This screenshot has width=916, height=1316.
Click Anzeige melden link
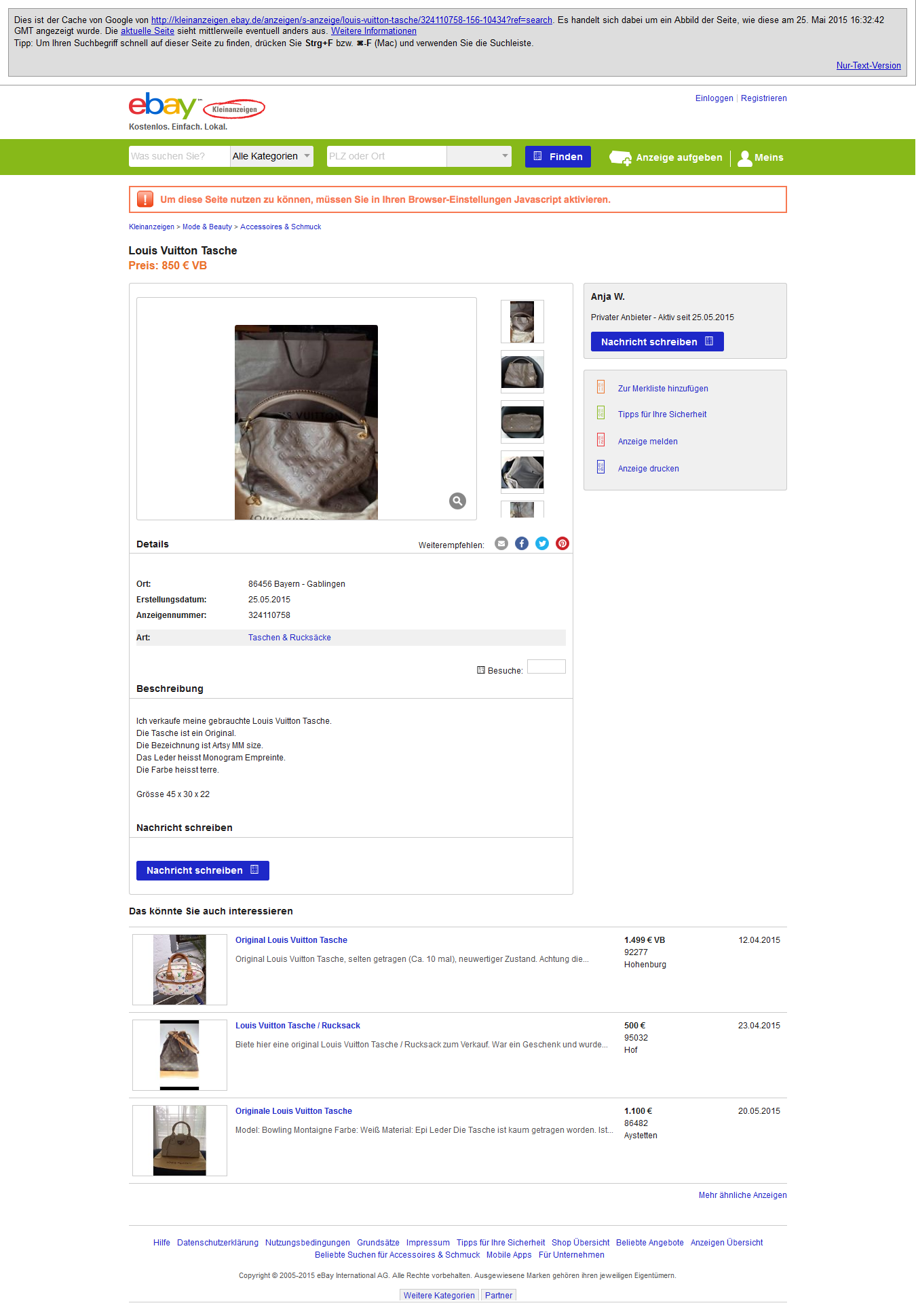[x=648, y=442]
